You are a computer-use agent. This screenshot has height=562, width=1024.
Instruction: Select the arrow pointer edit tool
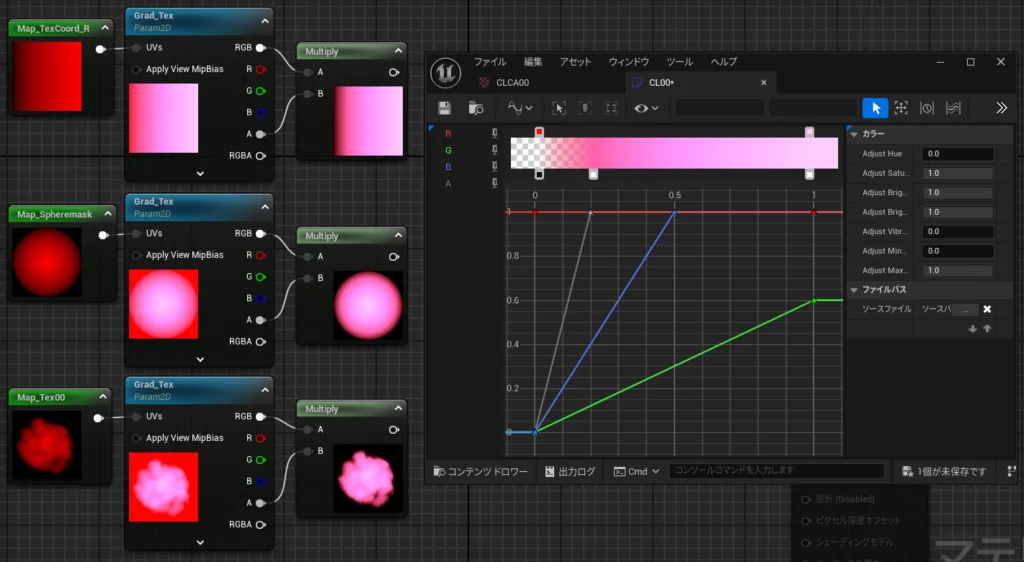875,108
